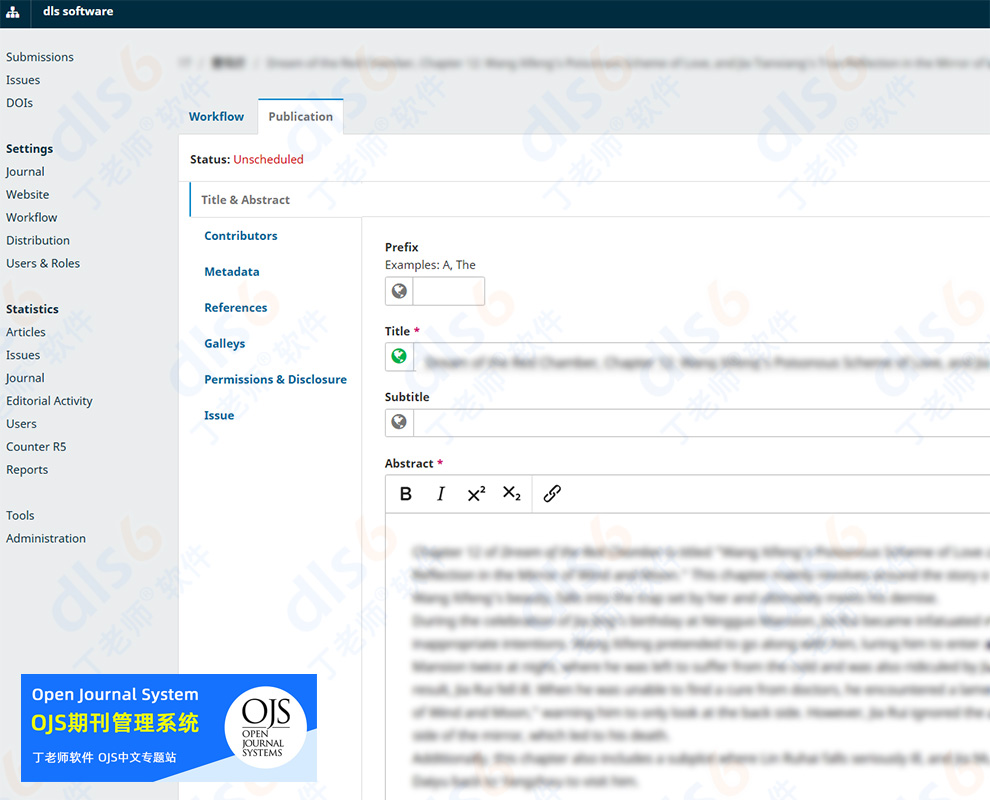The height and width of the screenshot is (800, 990).
Task: Click the site hierarchy icon in top bar
Action: 13,13
